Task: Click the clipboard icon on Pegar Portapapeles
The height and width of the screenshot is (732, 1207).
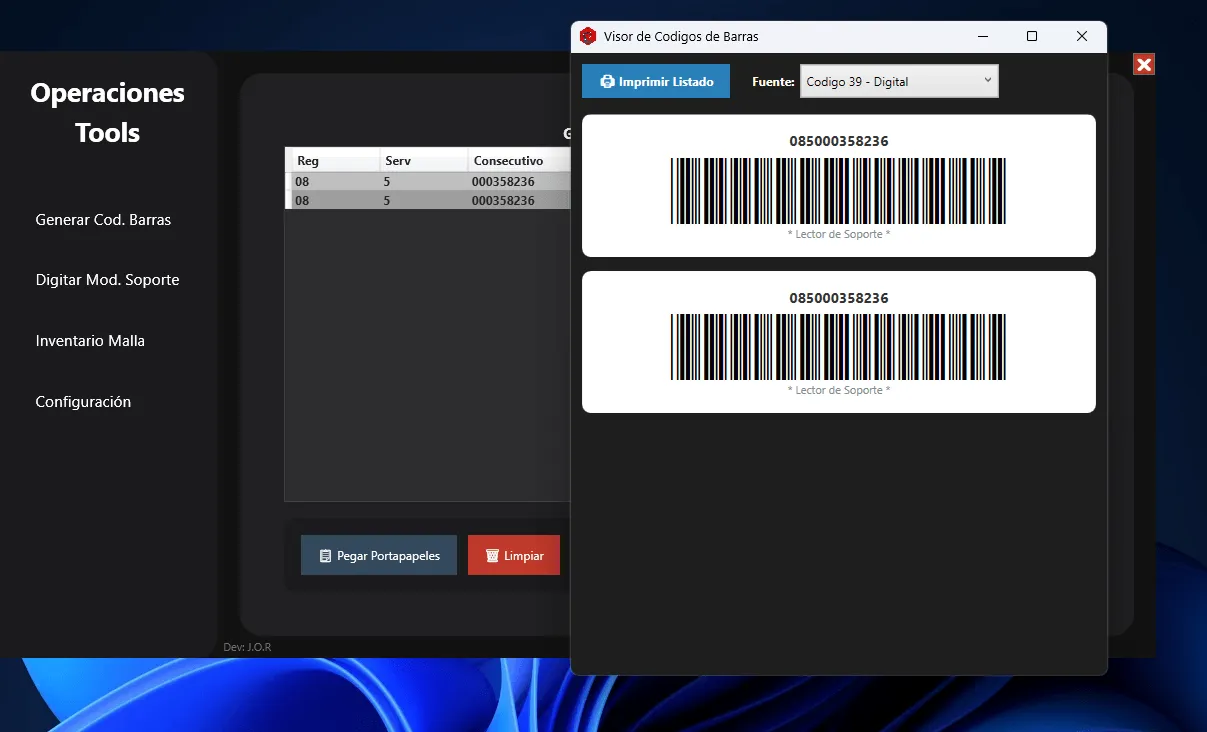Action: coord(325,556)
